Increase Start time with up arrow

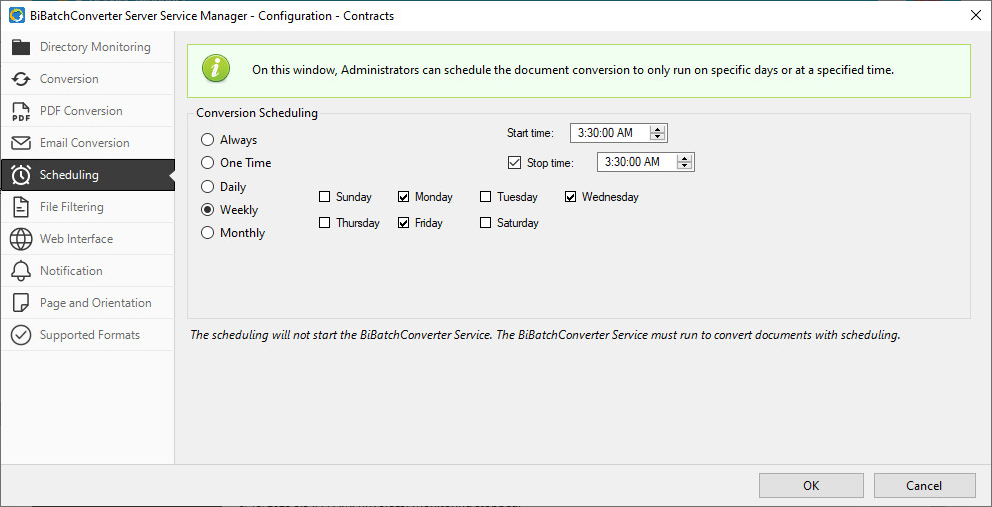point(657,129)
